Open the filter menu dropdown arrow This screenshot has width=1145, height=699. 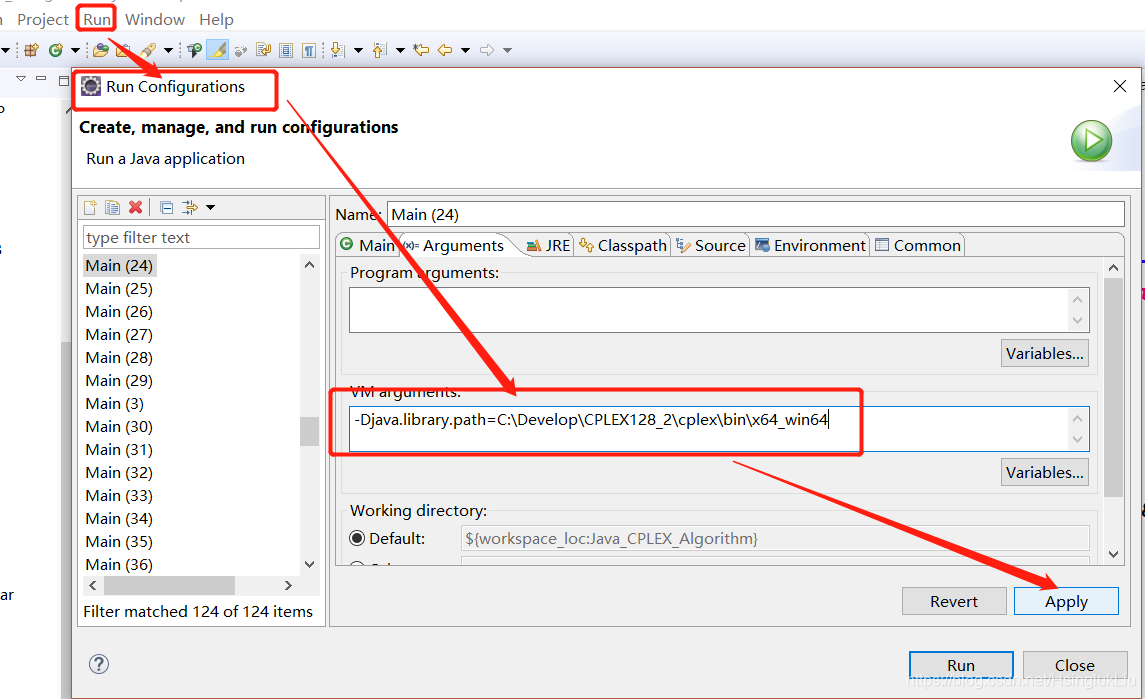point(210,207)
